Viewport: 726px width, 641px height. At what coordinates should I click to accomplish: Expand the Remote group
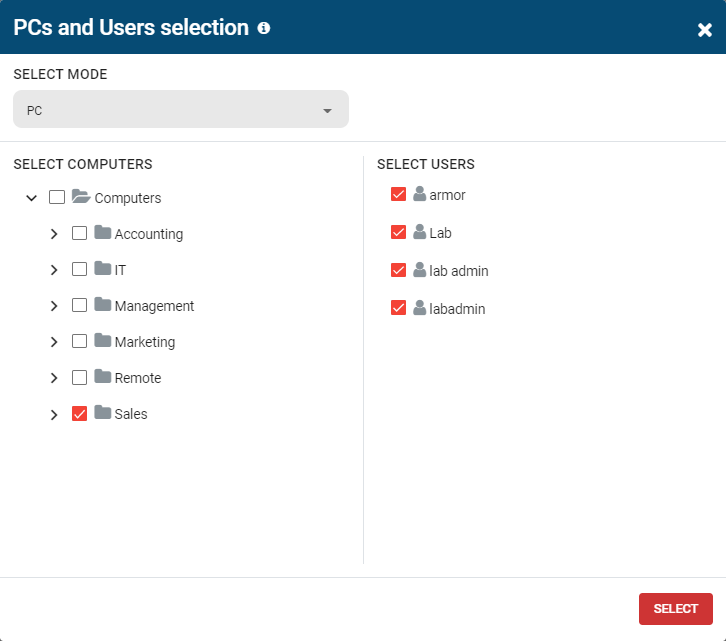pos(54,378)
